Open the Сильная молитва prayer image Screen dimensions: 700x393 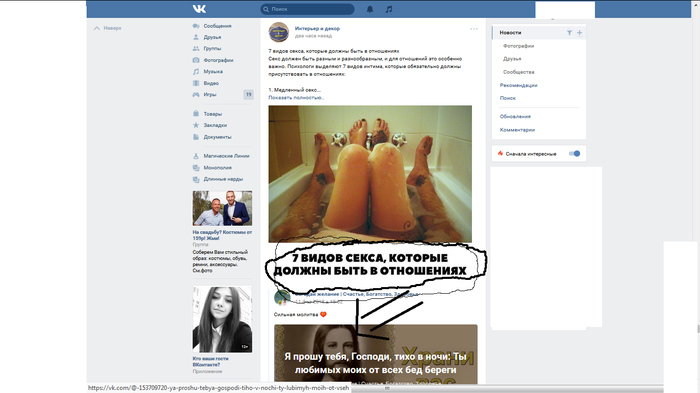(x=375, y=354)
